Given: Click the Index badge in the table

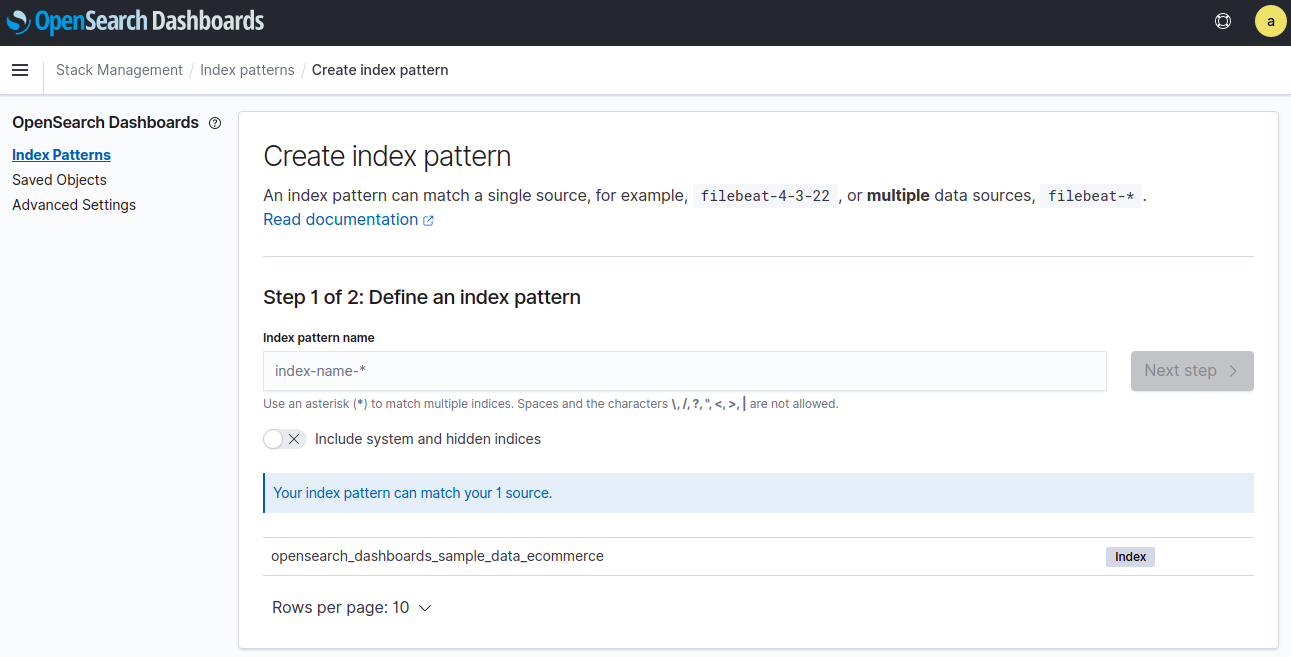Looking at the screenshot, I should pos(1130,557).
